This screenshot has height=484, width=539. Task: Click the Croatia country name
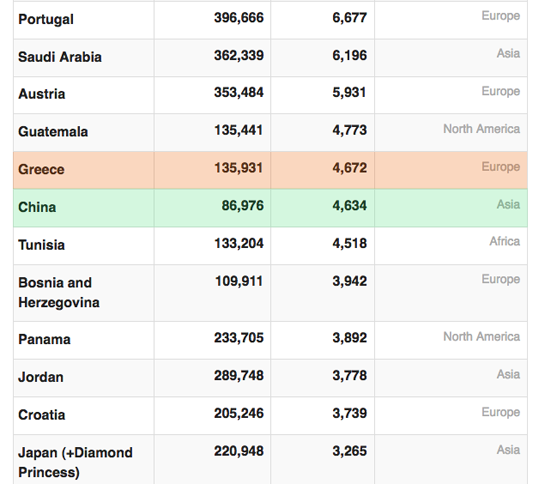click(x=42, y=415)
